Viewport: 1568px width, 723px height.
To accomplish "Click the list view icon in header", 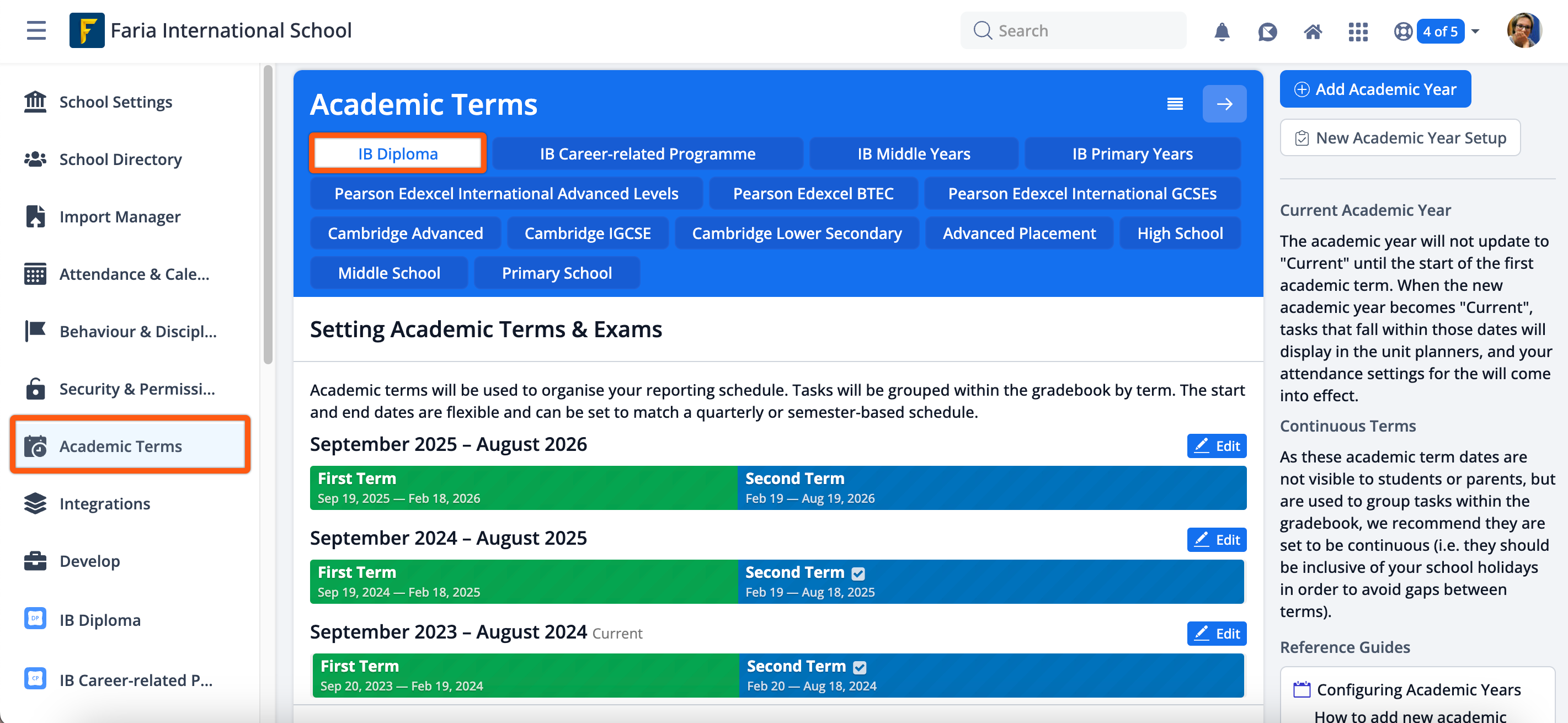I will coord(1175,104).
